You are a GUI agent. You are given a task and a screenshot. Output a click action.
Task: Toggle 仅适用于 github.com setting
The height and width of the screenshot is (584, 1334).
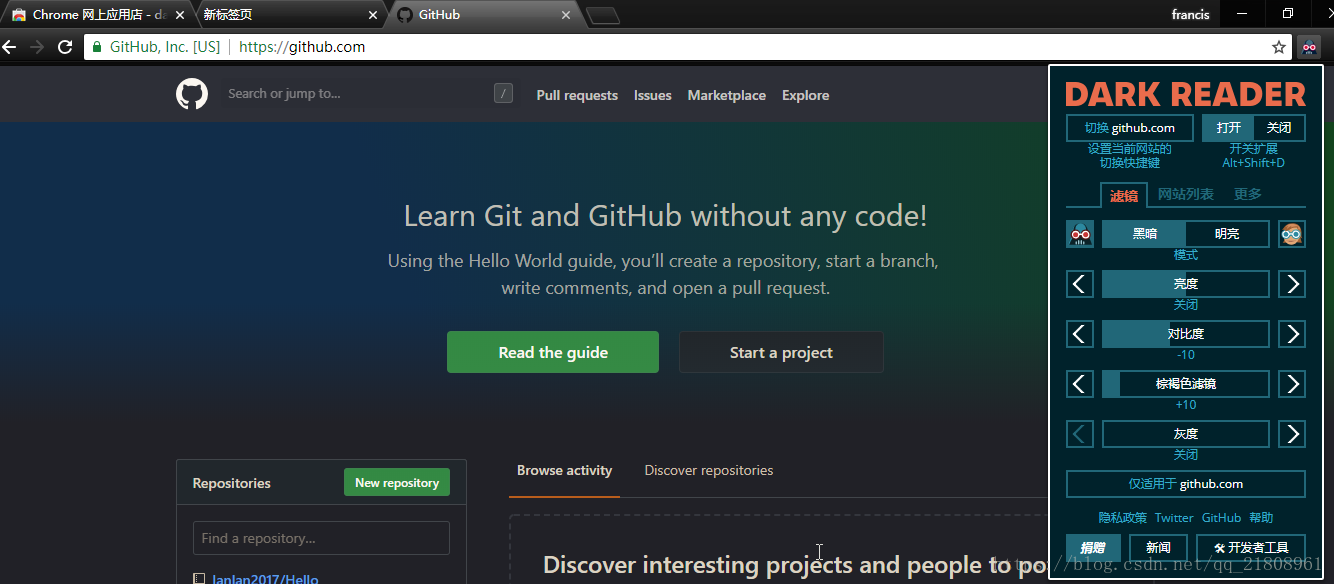click(x=1186, y=484)
